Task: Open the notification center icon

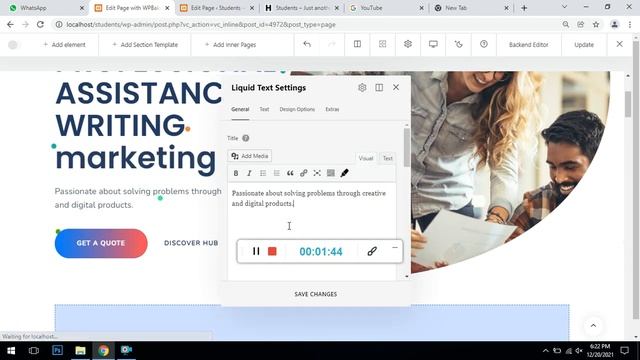Action: click(x=624, y=350)
